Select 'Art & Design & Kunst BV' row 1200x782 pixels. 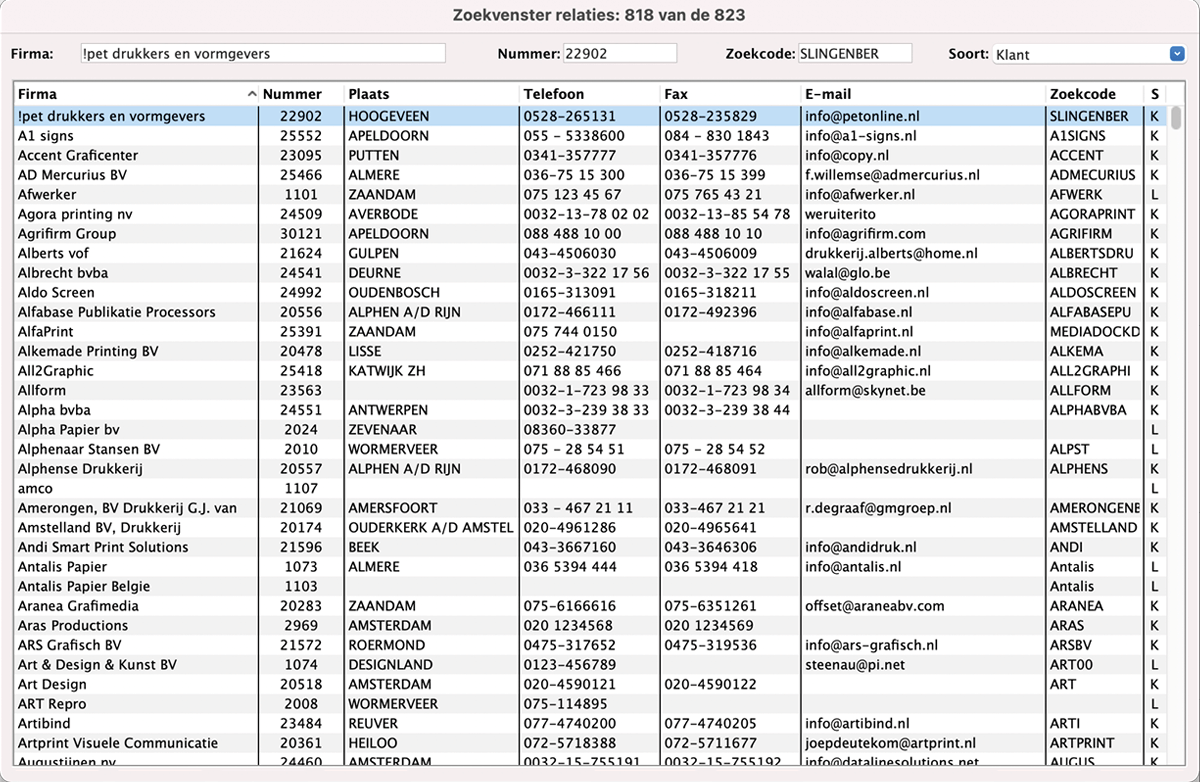click(592, 665)
